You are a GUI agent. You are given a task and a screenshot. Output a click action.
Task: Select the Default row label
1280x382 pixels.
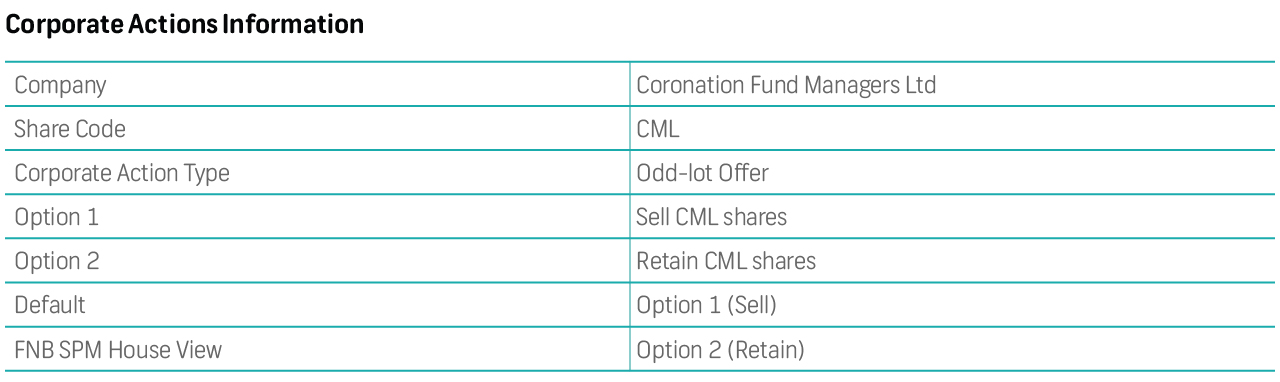(x=50, y=305)
